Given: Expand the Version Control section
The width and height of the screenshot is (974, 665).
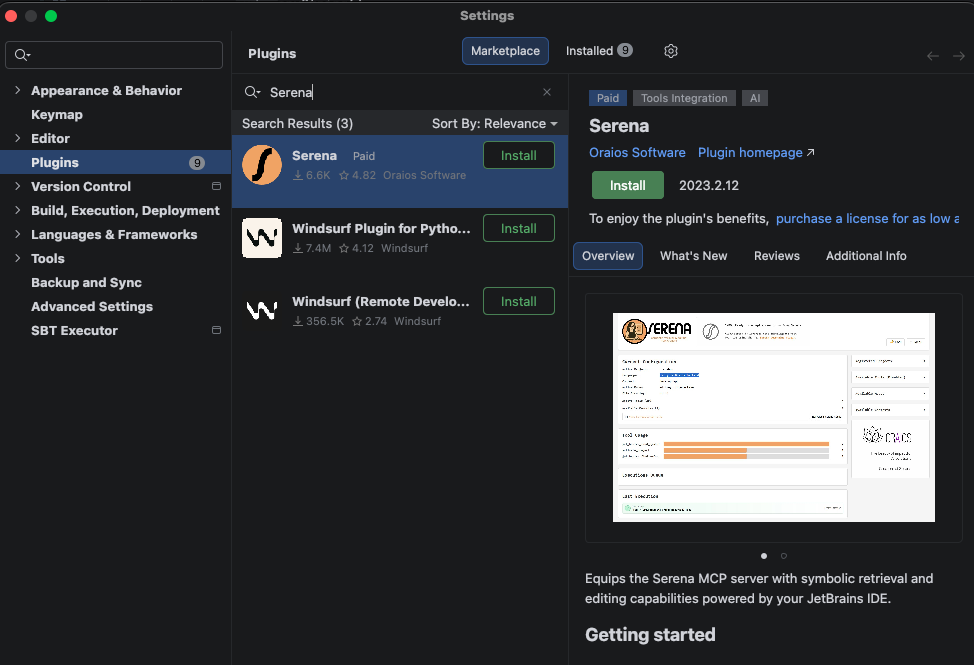Looking at the screenshot, I should (17, 186).
